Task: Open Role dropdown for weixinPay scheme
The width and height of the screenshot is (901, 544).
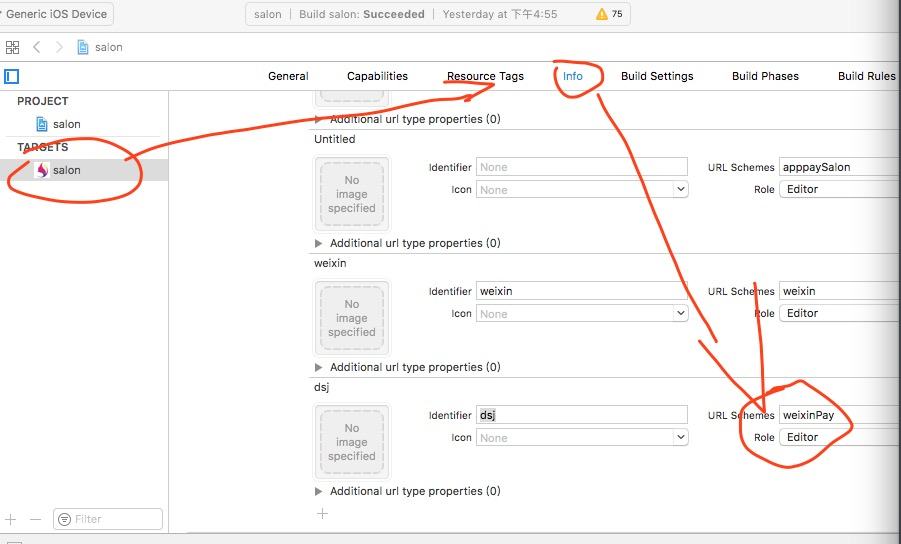Action: click(840, 438)
